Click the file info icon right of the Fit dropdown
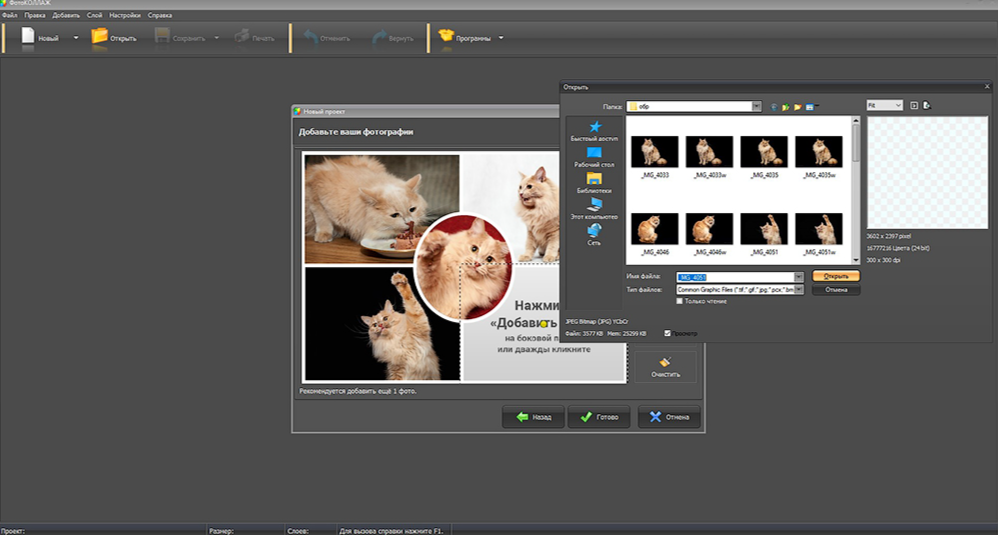999x535 pixels. tap(927, 106)
